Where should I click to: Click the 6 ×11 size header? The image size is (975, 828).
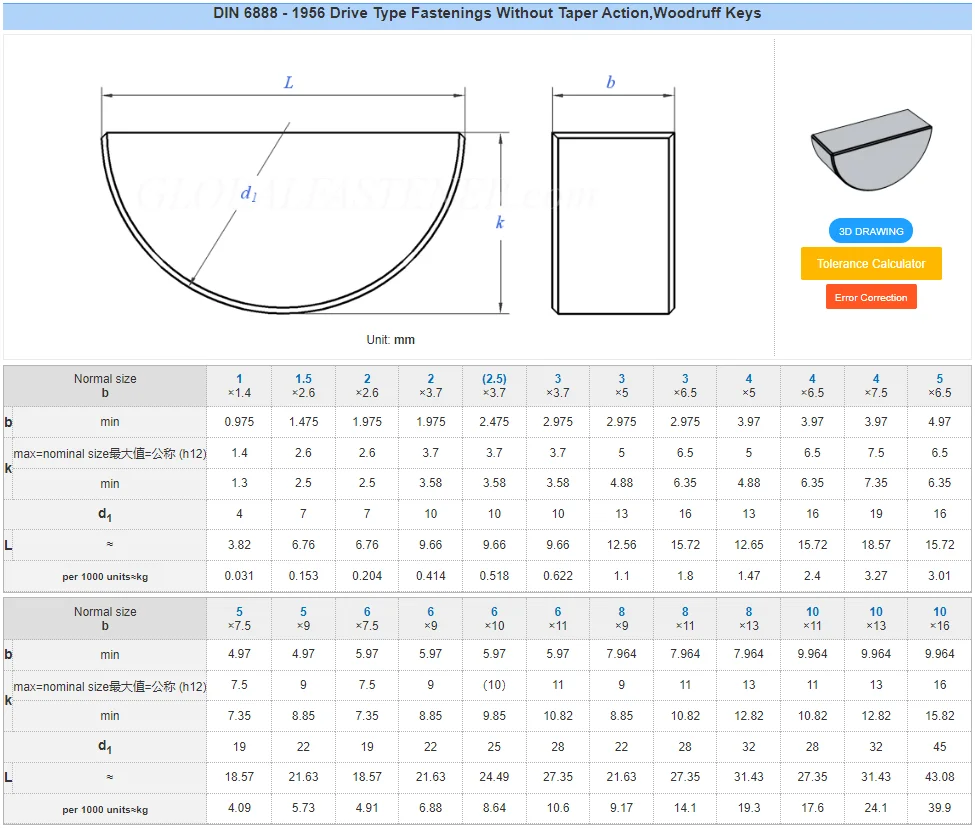pos(558,619)
